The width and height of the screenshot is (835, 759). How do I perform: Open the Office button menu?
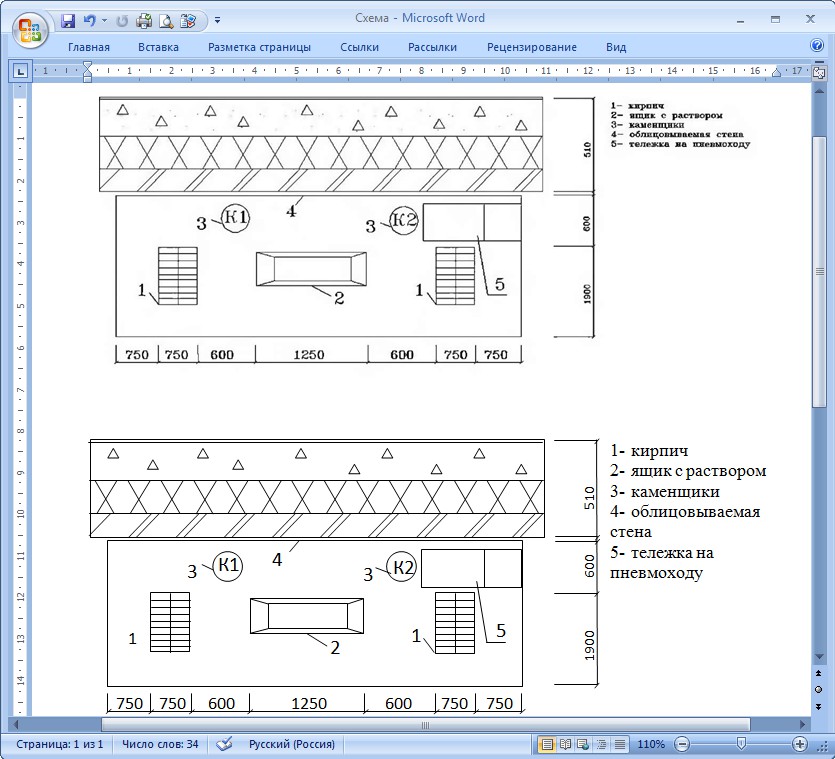pos(30,30)
